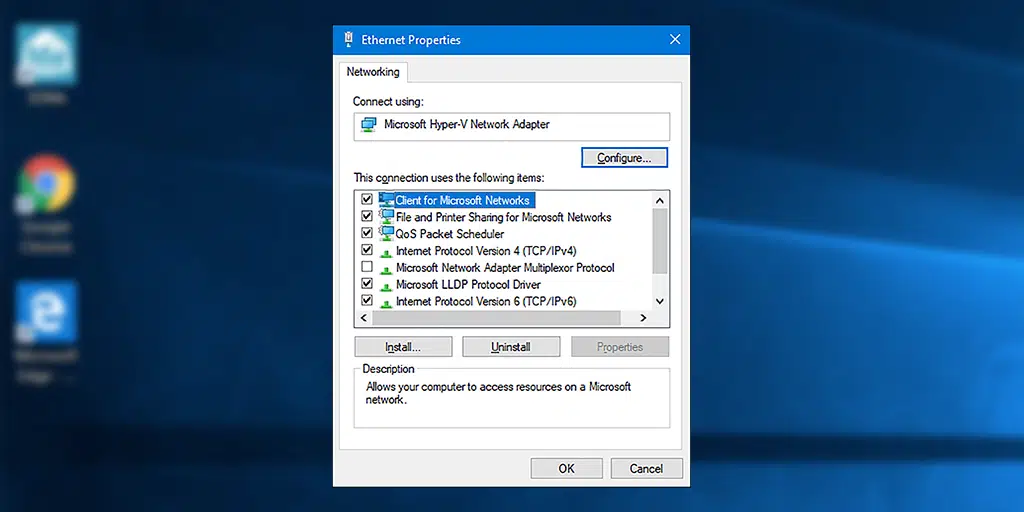1024x512 pixels.
Task: Click the list's scroll up arrow
Action: point(660,200)
